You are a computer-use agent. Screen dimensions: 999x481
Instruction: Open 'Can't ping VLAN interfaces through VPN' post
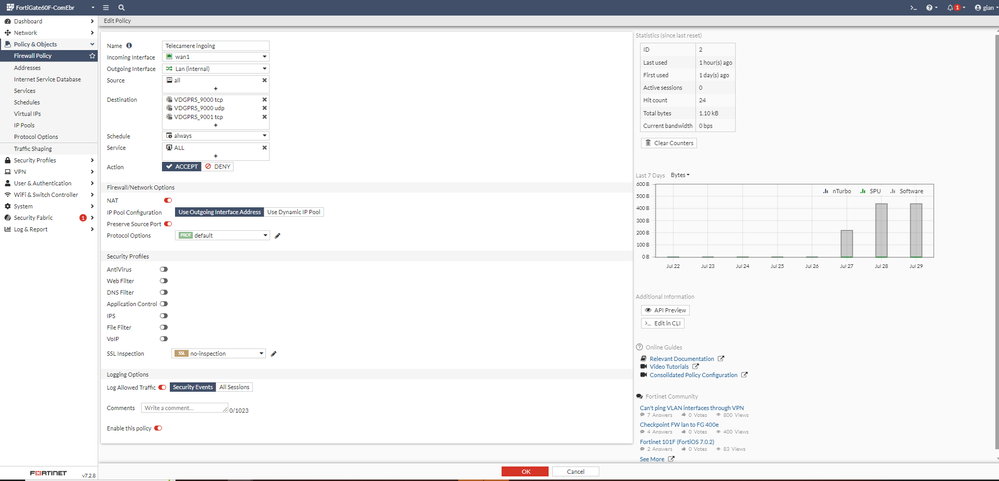[x=692, y=408]
